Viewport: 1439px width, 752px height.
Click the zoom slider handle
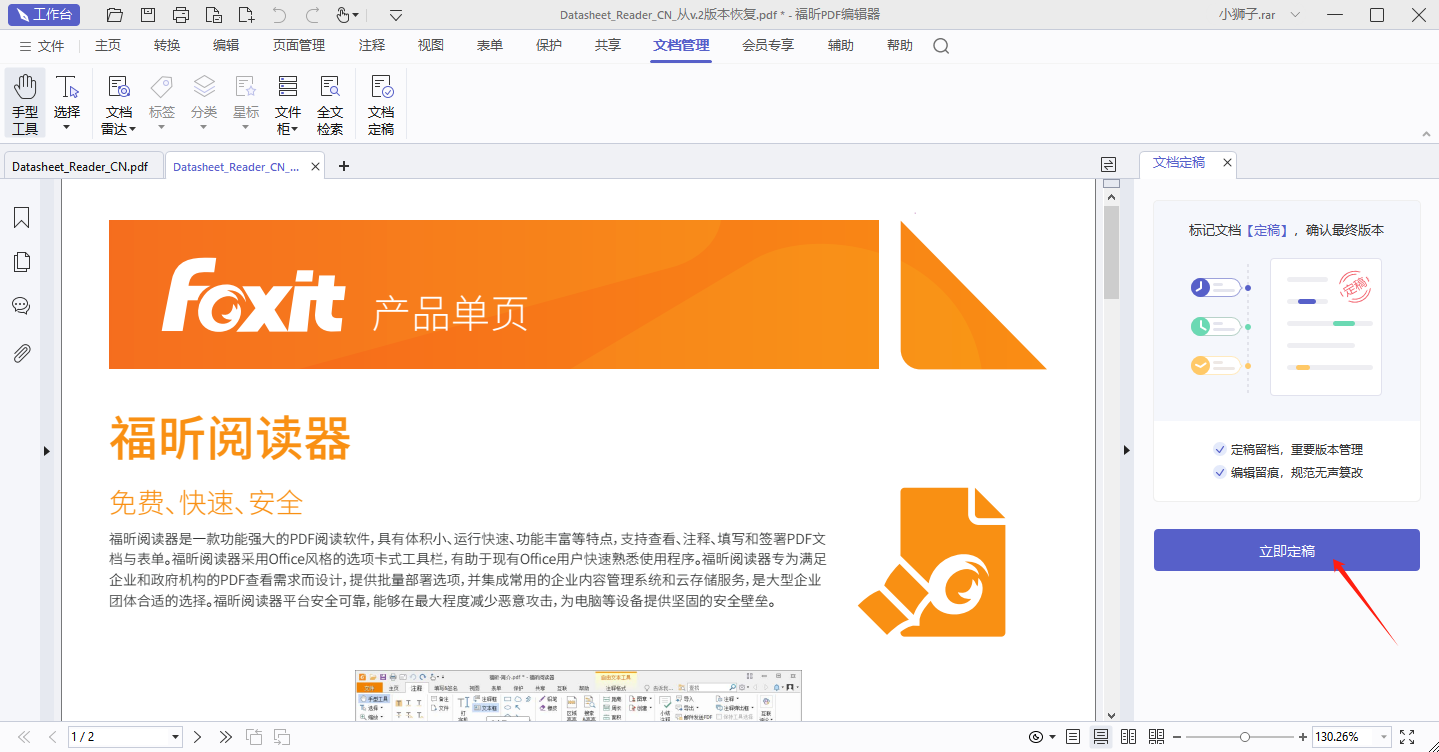1245,737
